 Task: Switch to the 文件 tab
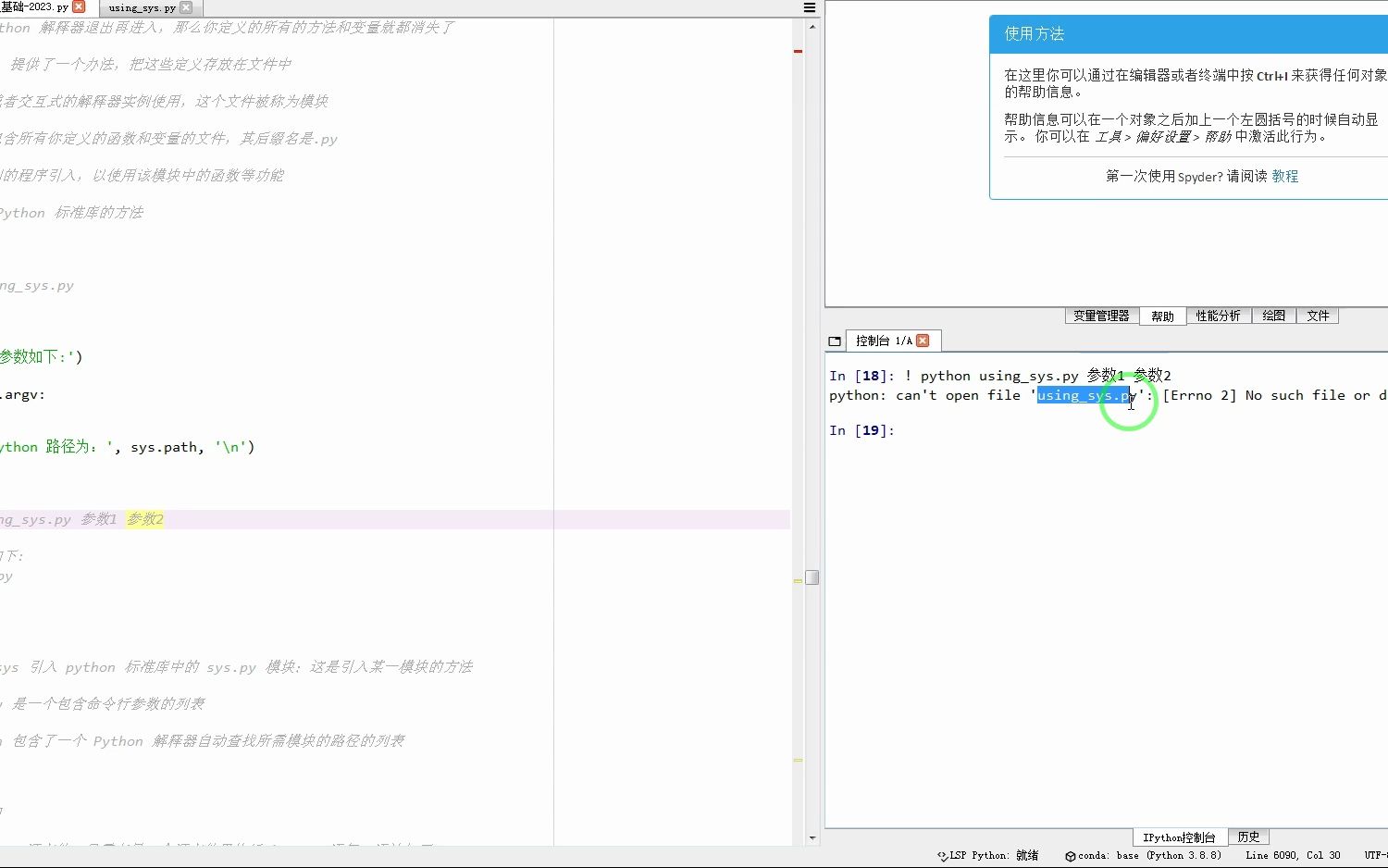click(1318, 316)
